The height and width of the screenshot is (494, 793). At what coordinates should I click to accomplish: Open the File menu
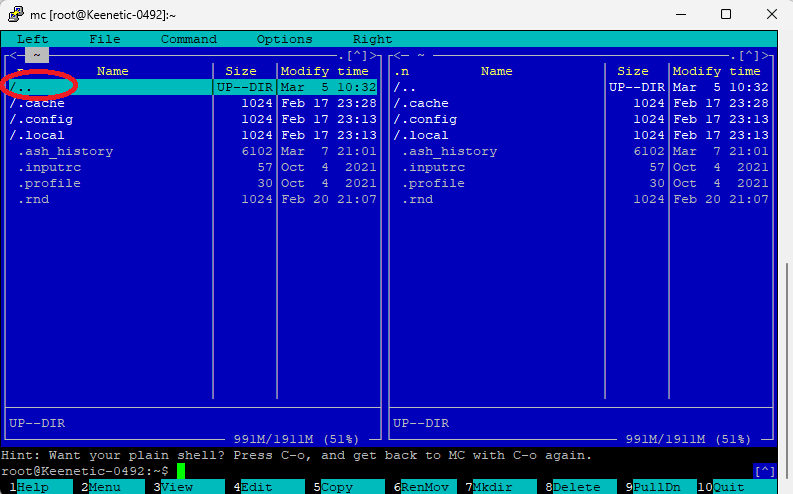[x=105, y=39]
